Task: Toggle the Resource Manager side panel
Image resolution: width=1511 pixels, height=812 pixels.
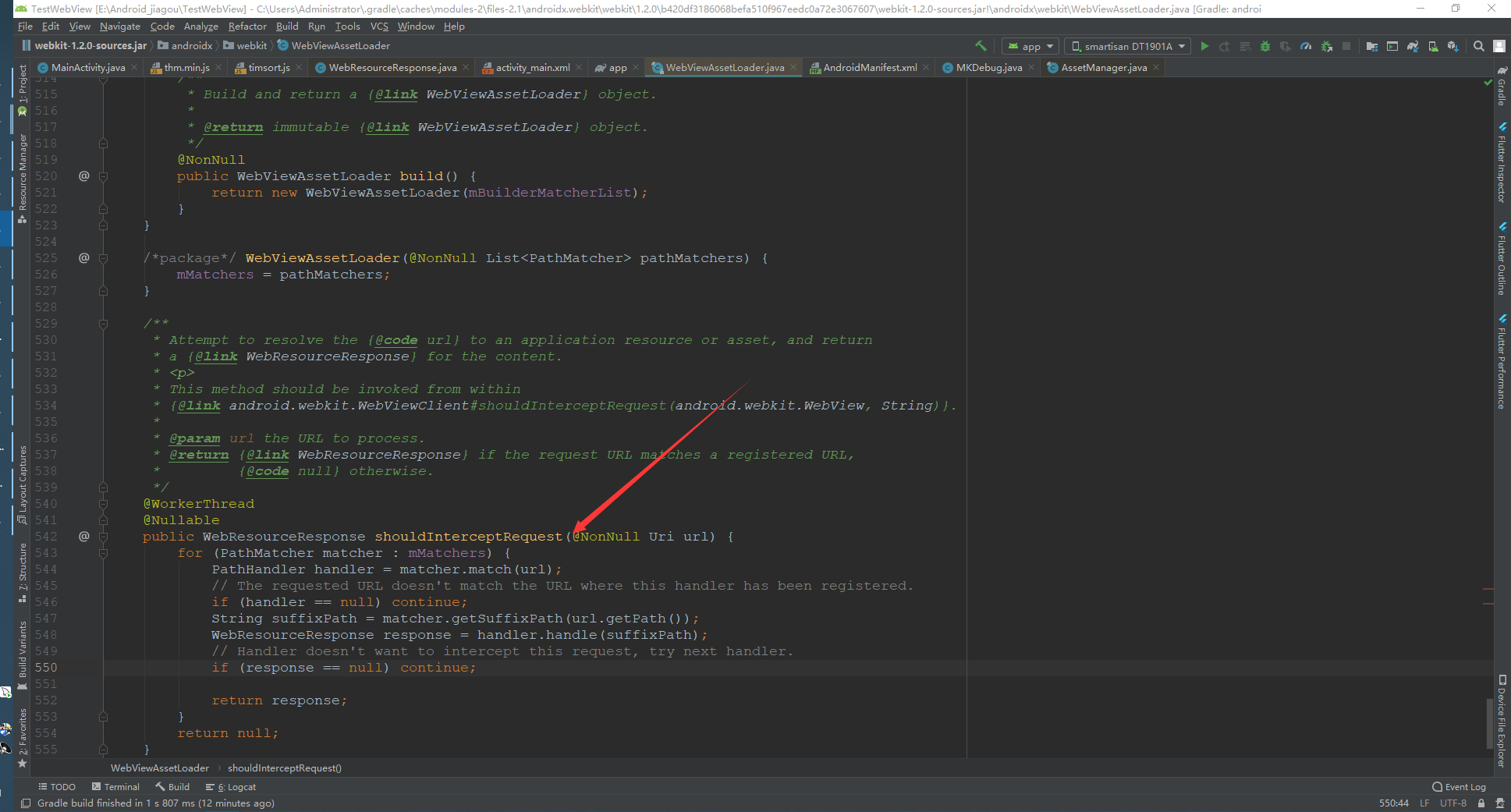Action: pos(23,178)
